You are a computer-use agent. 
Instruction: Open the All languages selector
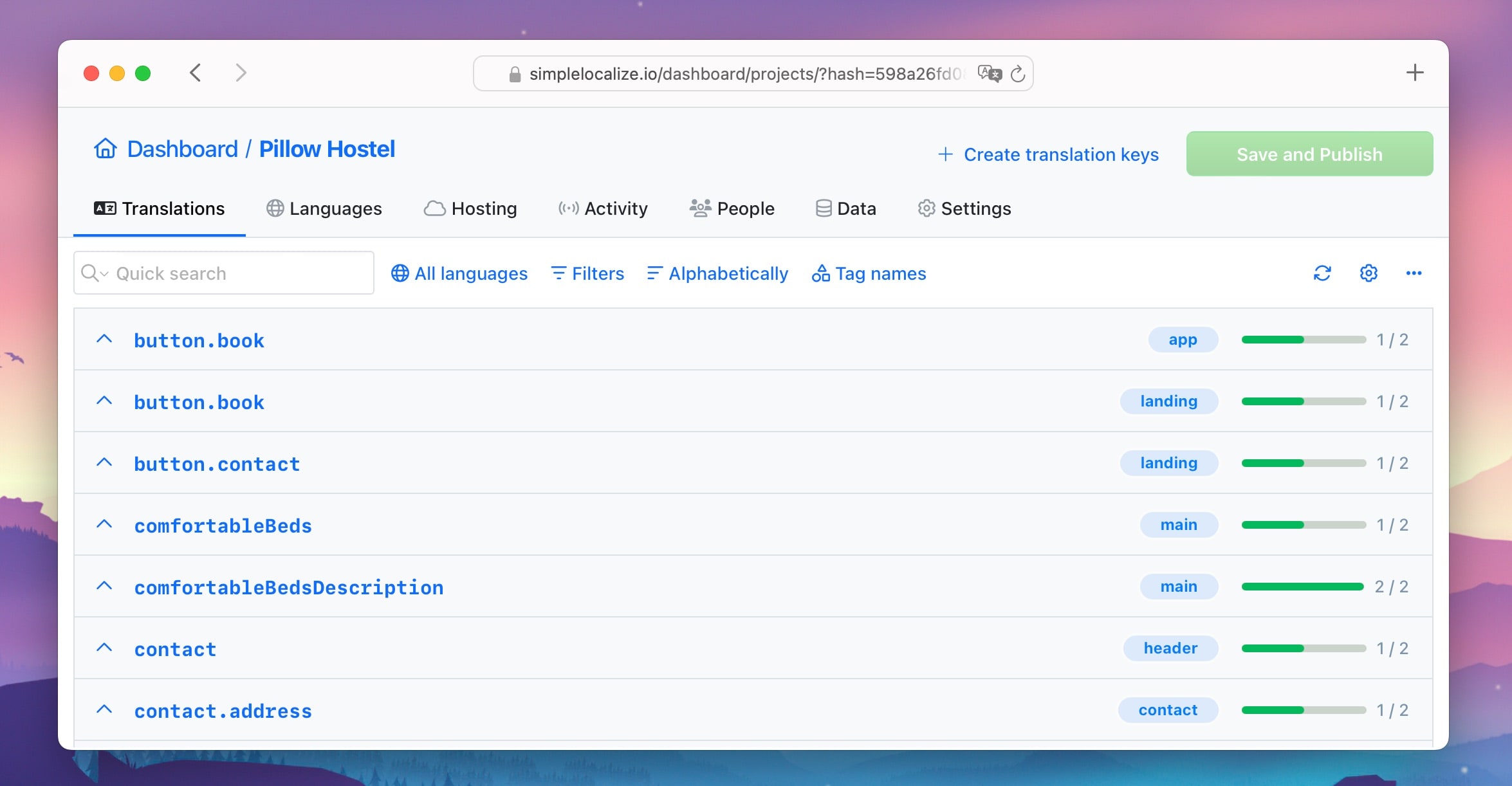click(x=459, y=273)
